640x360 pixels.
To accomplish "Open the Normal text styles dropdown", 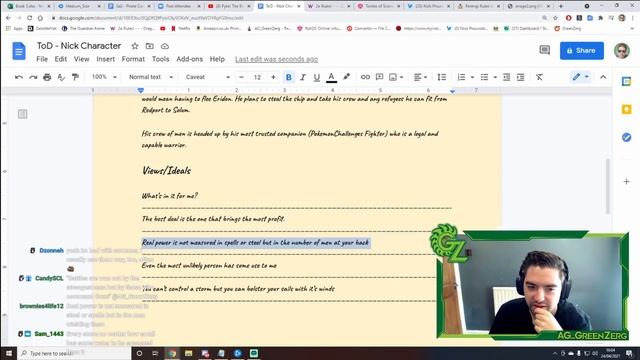I will tap(151, 77).
